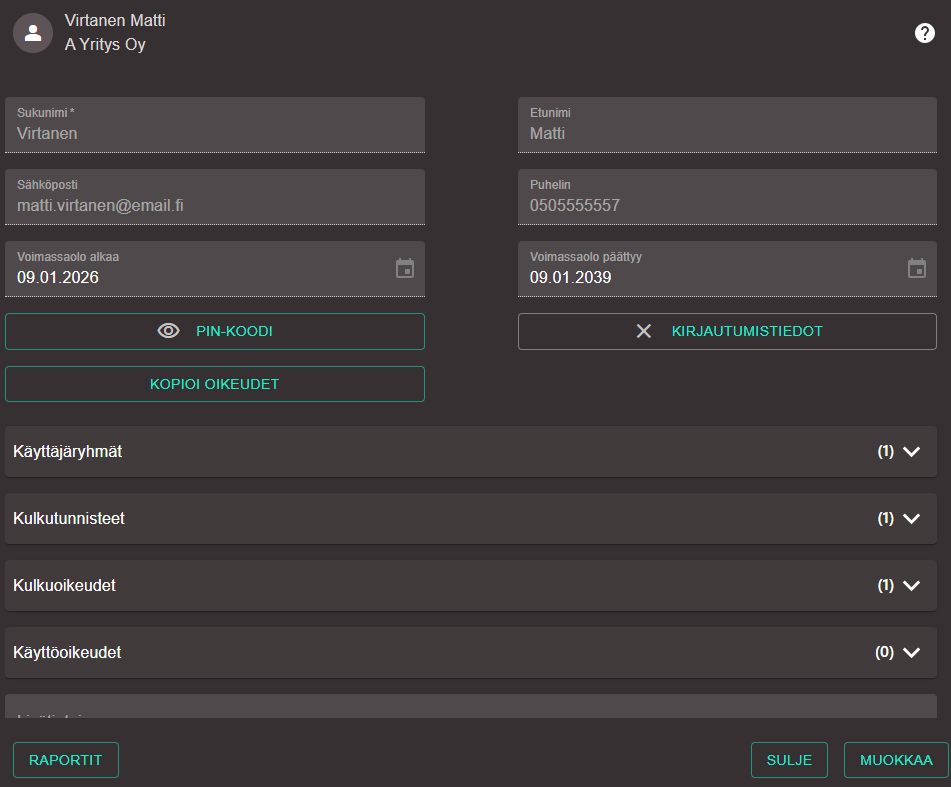Click the Käyttäjäryhmät panel title

tap(68, 452)
